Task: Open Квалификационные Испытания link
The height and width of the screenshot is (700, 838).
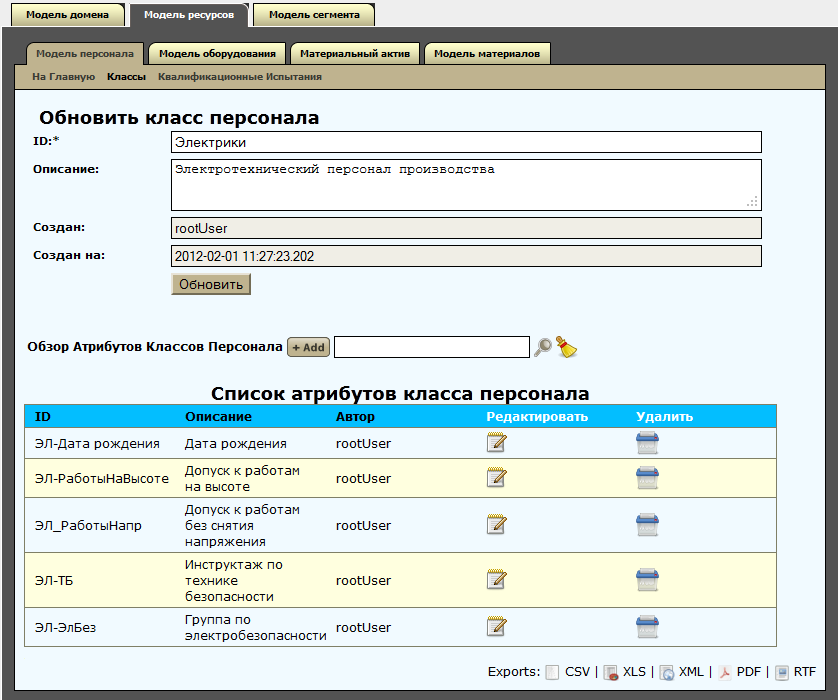Action: tap(240, 76)
